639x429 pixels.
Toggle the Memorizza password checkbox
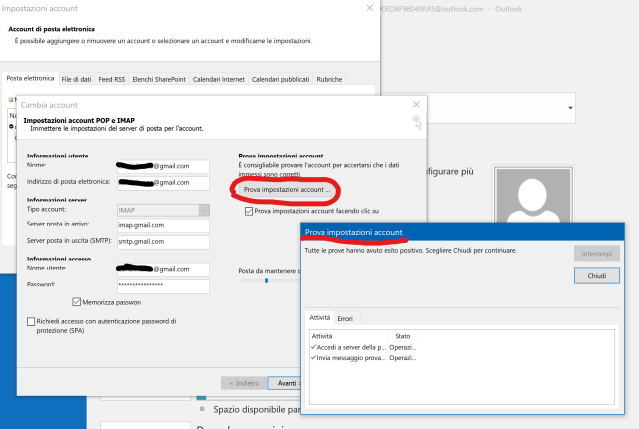point(77,301)
